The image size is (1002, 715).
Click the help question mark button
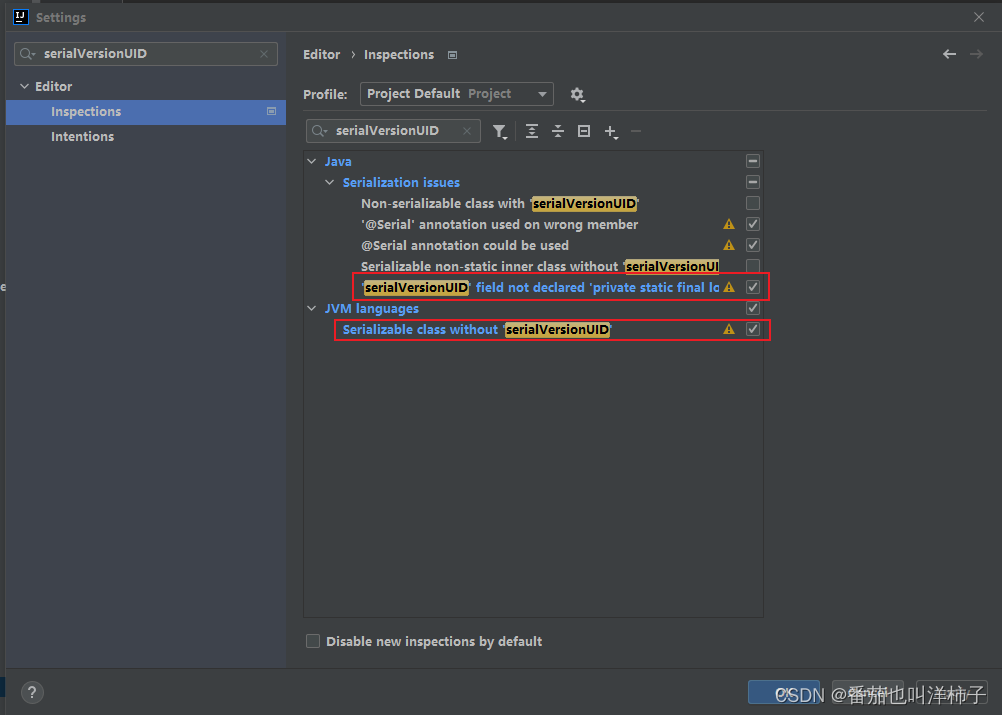click(x=32, y=692)
